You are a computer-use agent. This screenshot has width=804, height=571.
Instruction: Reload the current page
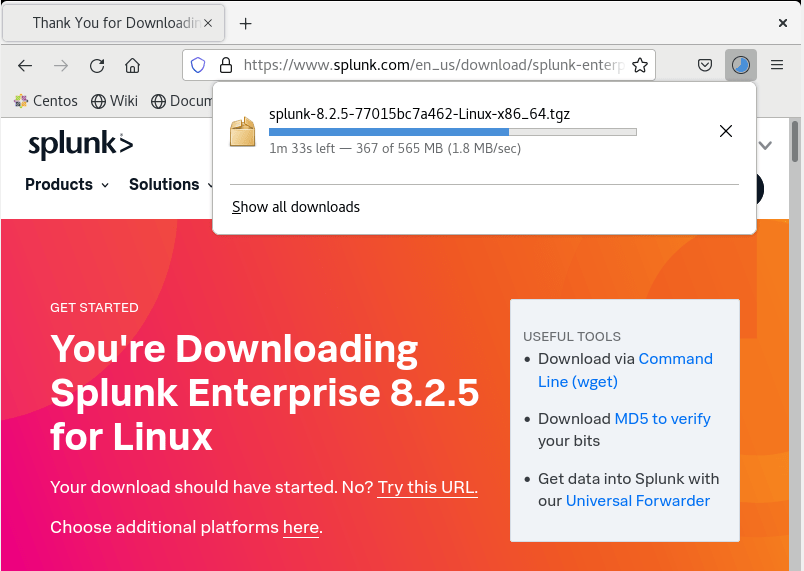(x=97, y=66)
